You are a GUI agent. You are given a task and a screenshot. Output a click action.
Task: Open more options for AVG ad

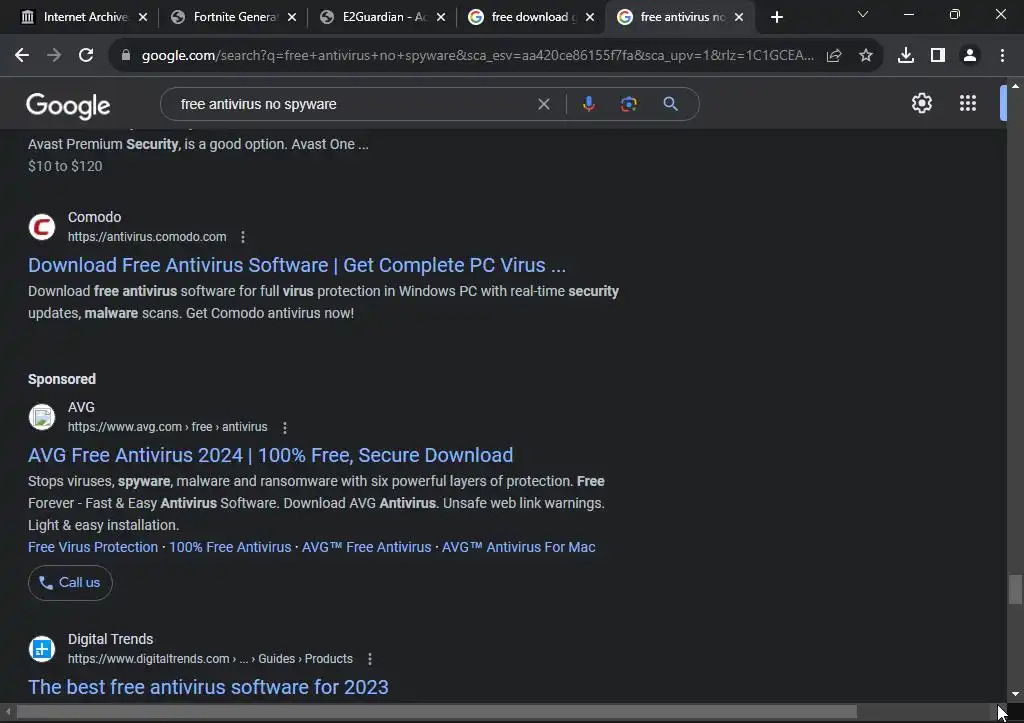pos(284,428)
